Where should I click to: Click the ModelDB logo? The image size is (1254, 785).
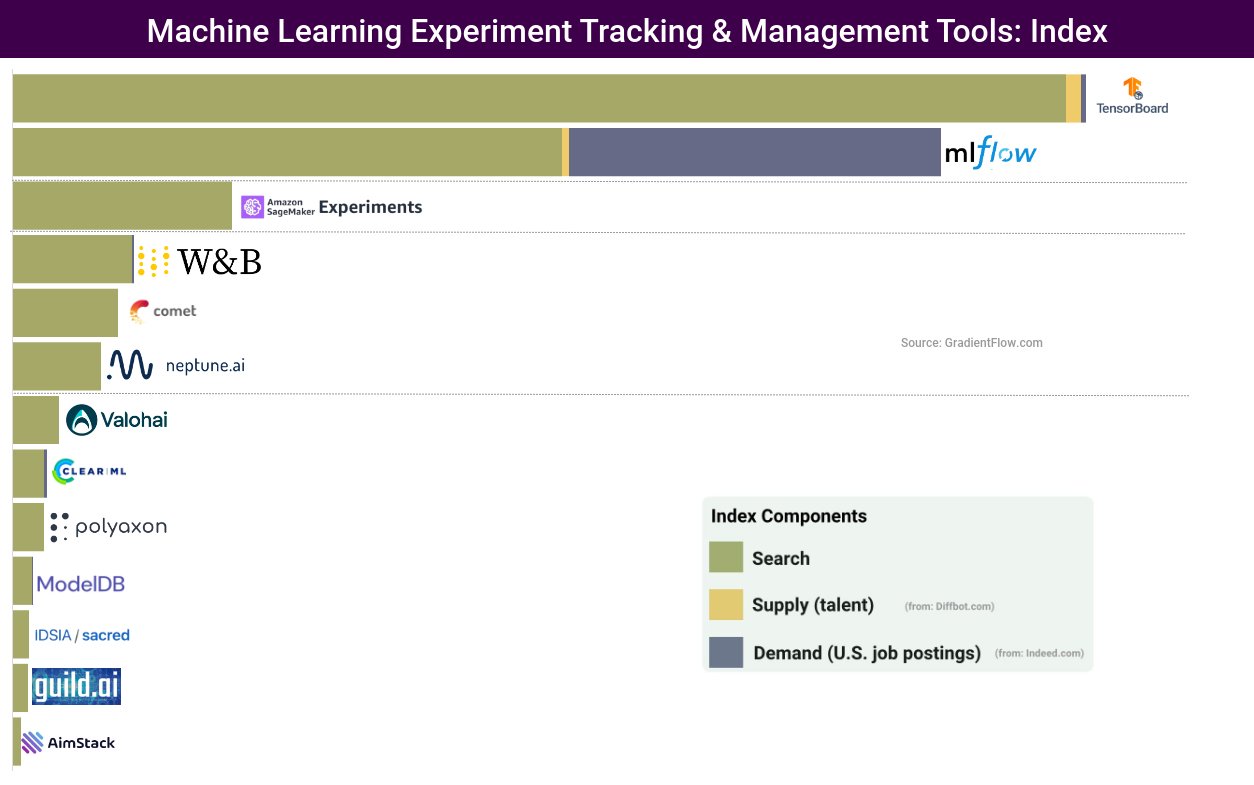pos(81,584)
